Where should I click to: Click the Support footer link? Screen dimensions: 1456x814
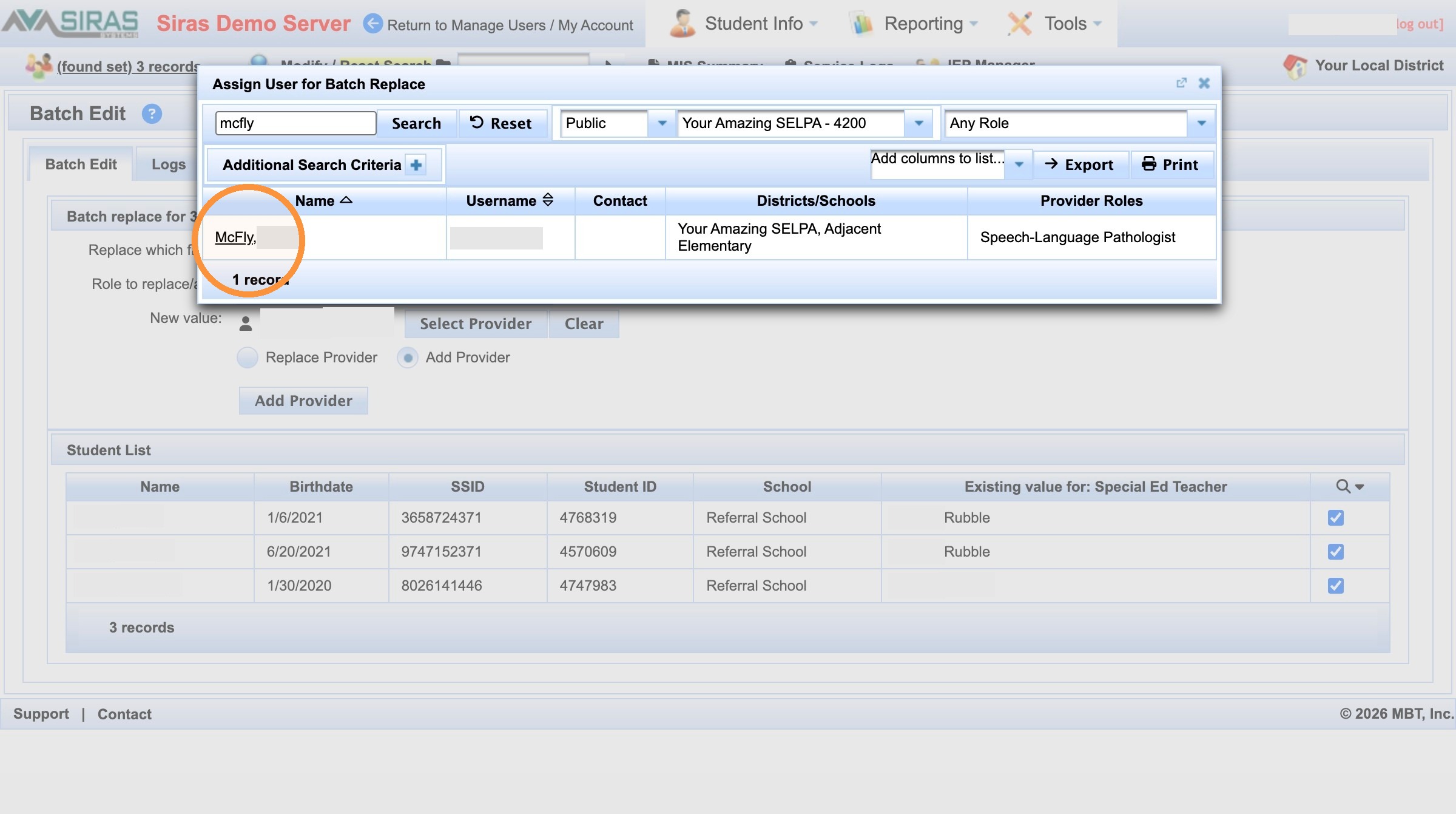(41, 713)
